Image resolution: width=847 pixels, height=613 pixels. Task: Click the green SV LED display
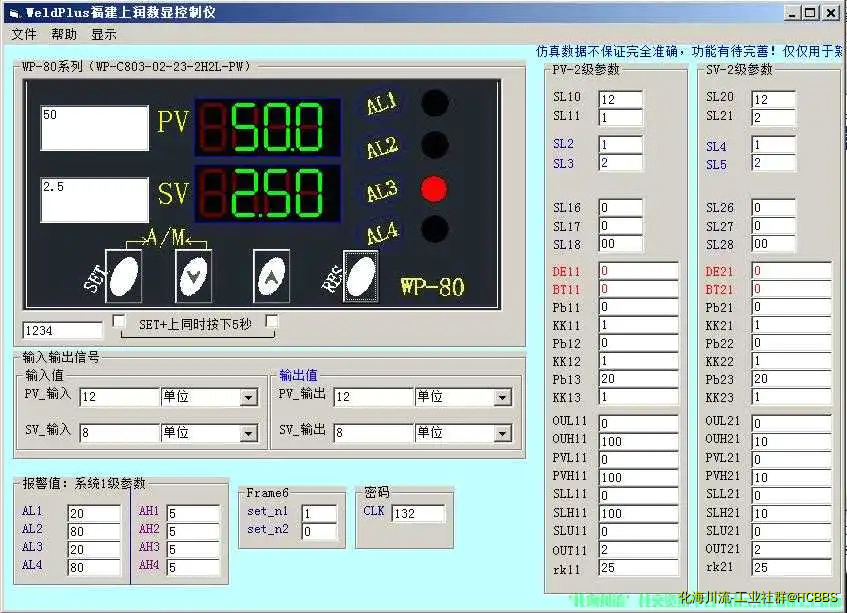(268, 193)
